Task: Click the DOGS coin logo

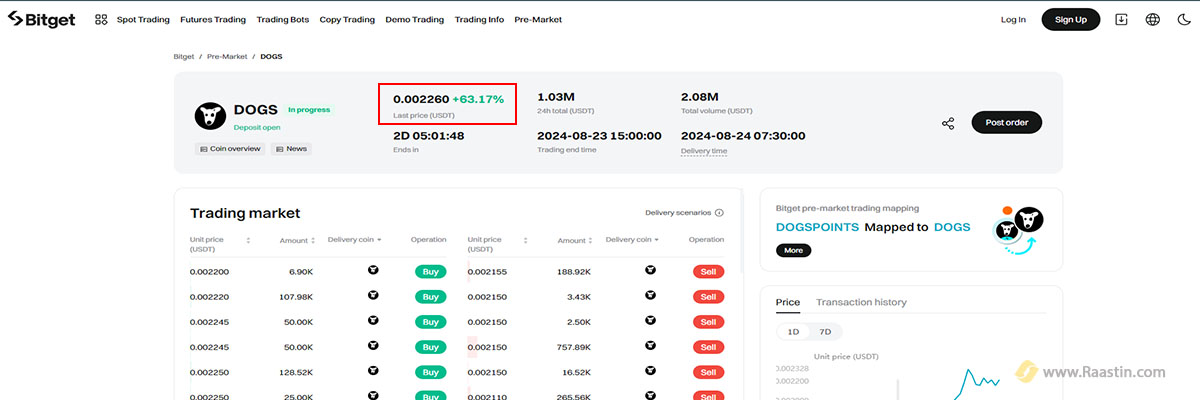Action: 210,116
